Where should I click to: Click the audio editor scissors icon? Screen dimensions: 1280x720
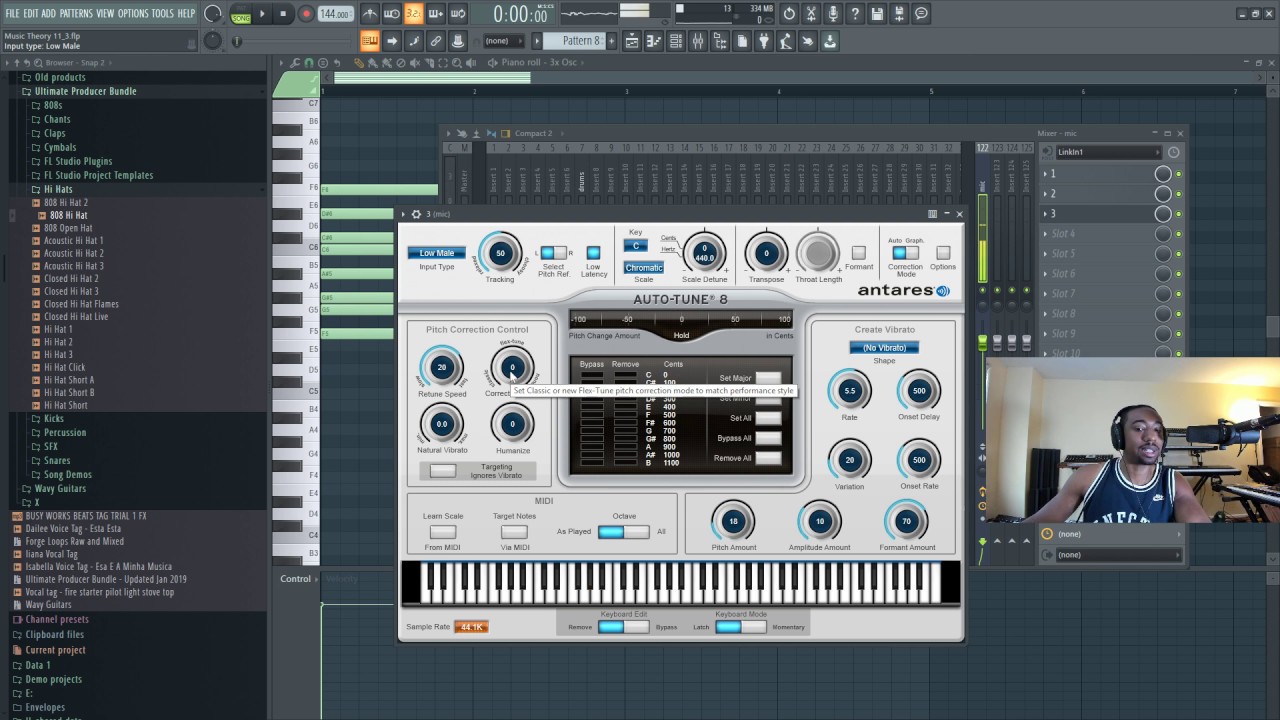811,14
